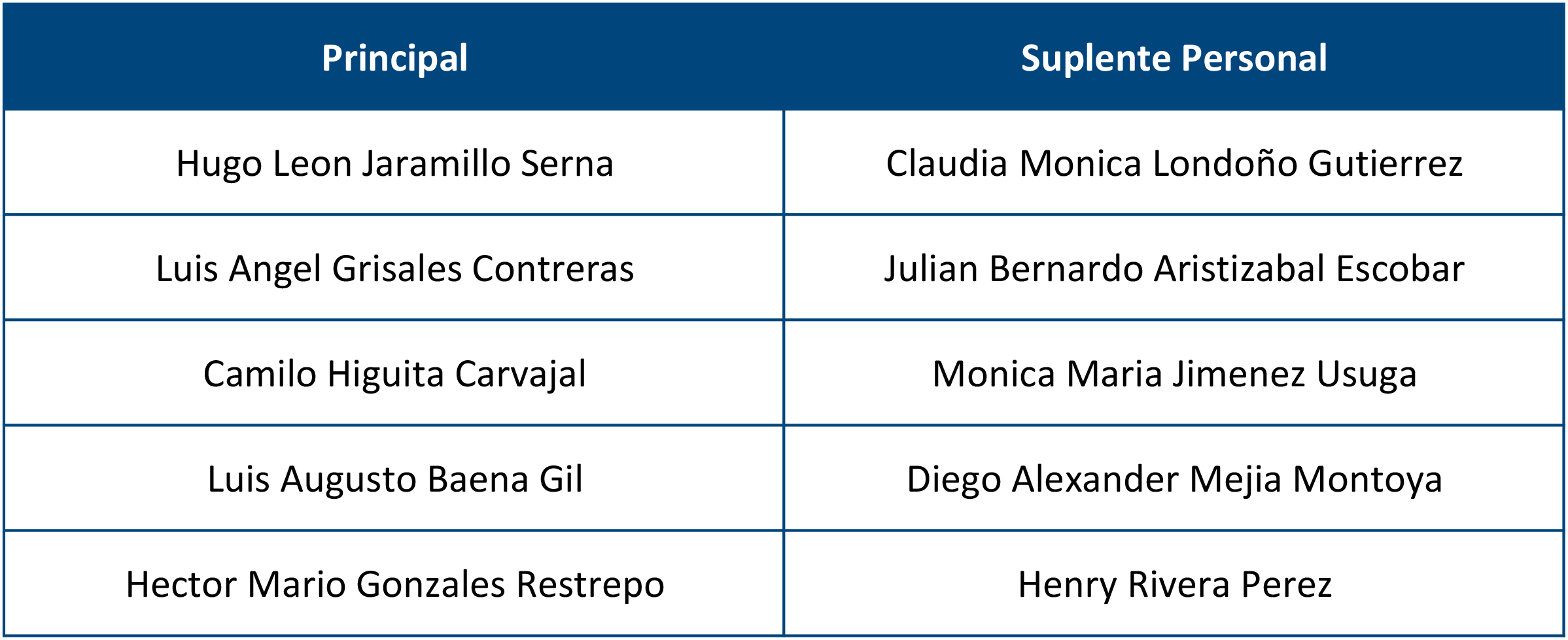Viewport: 1568px width, 640px height.
Task: Select the Monica Maria Jimenez Usuga cell
Action: 1174,374
